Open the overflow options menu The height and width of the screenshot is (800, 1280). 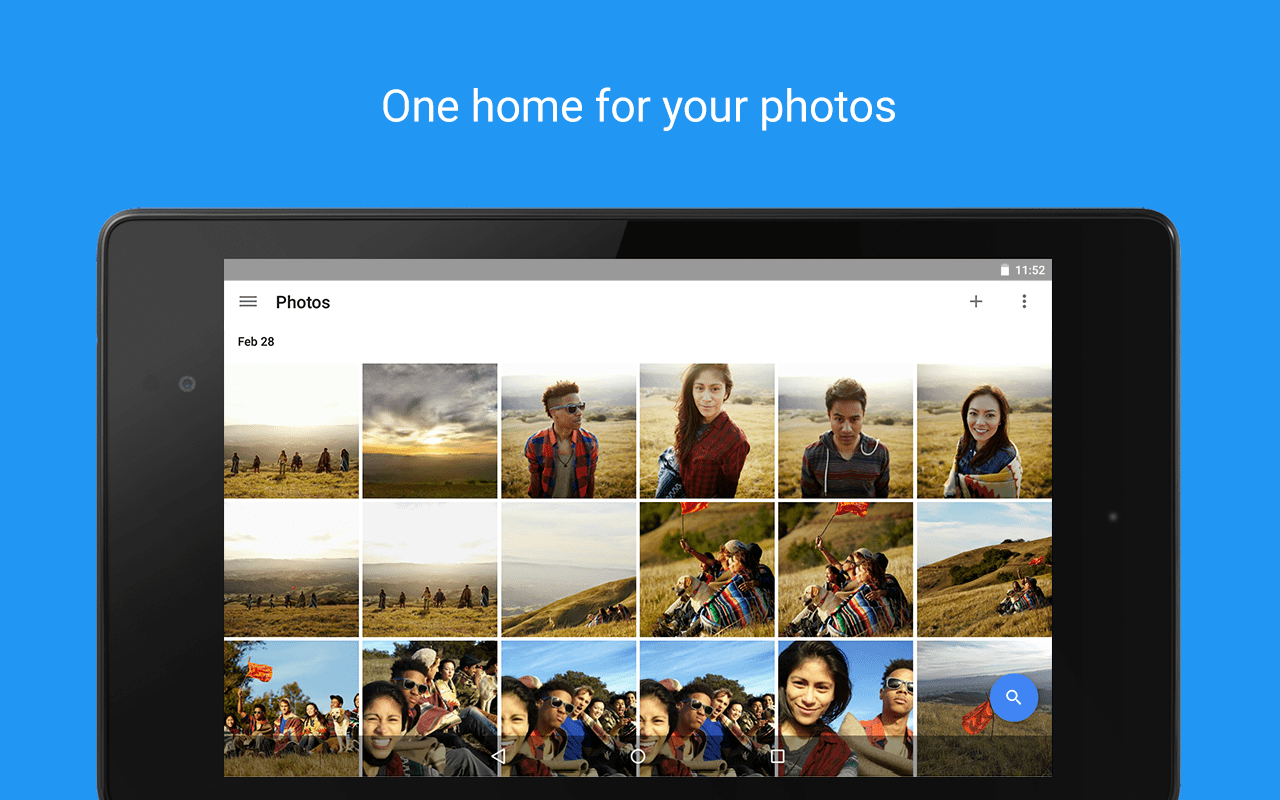coord(1025,301)
